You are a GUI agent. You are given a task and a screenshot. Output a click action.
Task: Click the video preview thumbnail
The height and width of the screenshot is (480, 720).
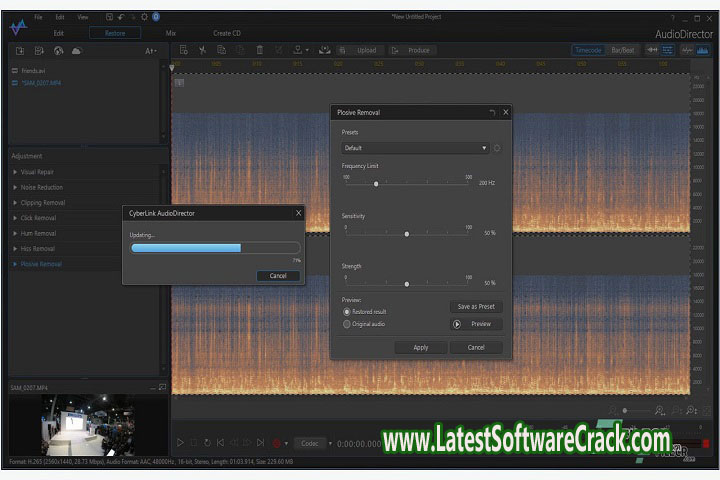pos(88,425)
